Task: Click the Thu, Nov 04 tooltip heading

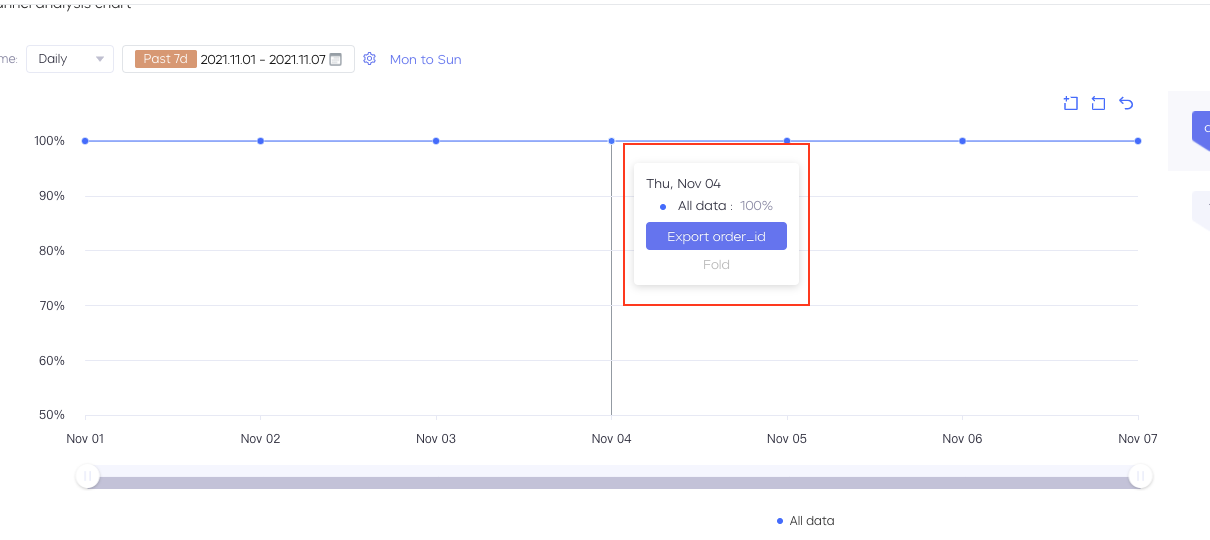Action: click(x=684, y=184)
